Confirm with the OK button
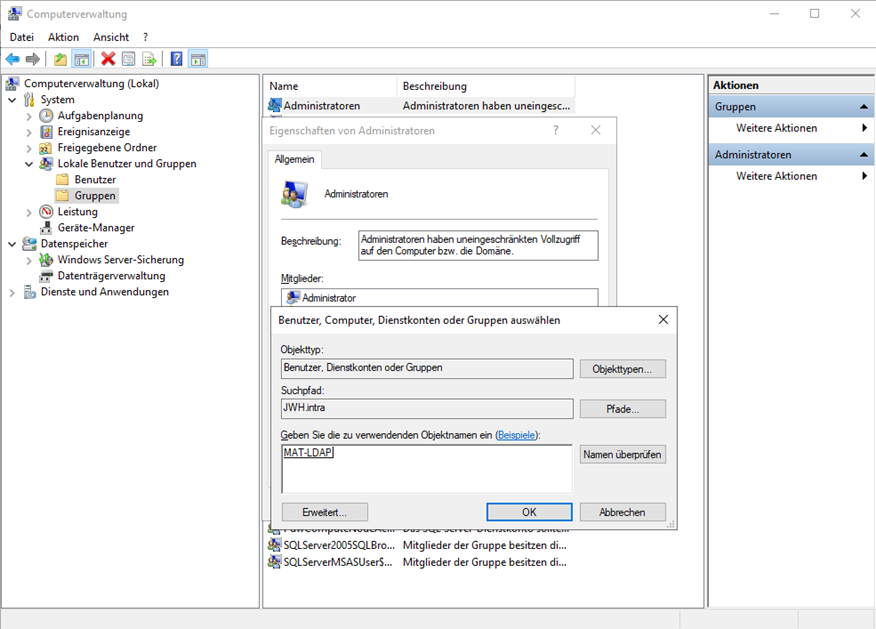The height and width of the screenshot is (629, 876). tap(529, 512)
